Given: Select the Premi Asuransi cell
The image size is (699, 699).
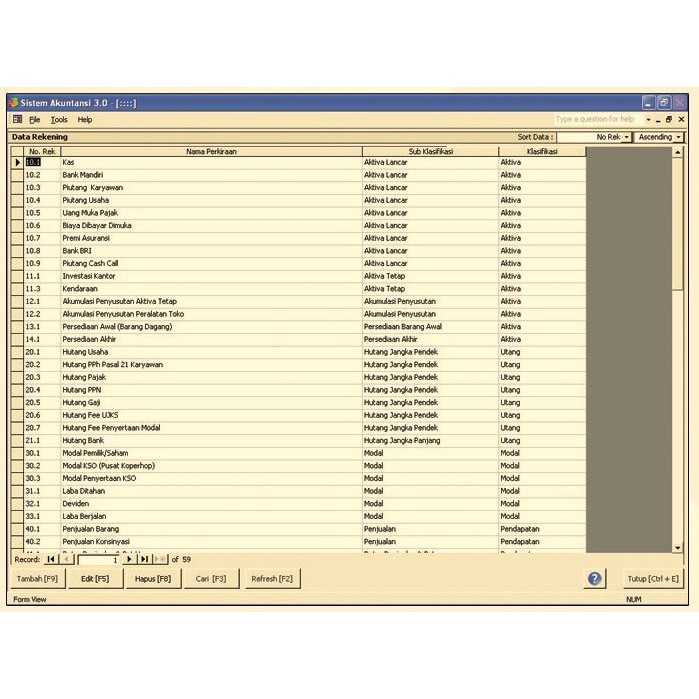Looking at the screenshot, I should coord(211,238).
